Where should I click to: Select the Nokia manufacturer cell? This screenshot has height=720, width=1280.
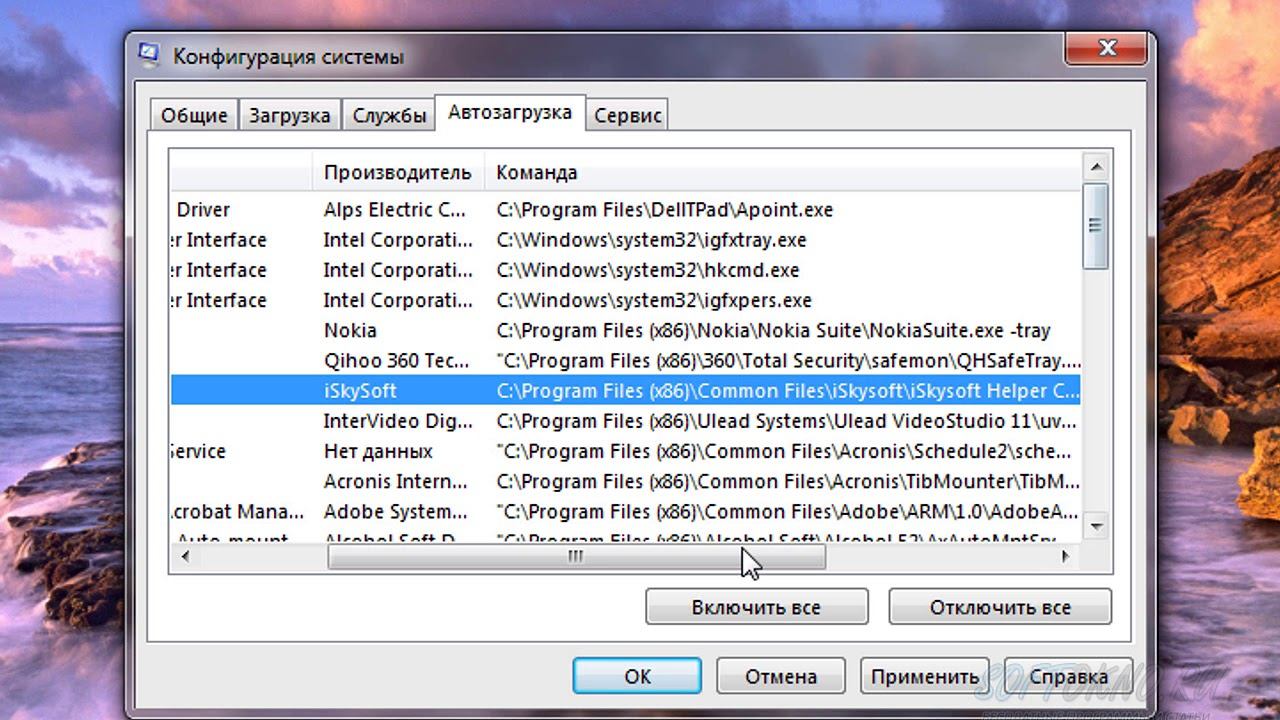350,330
